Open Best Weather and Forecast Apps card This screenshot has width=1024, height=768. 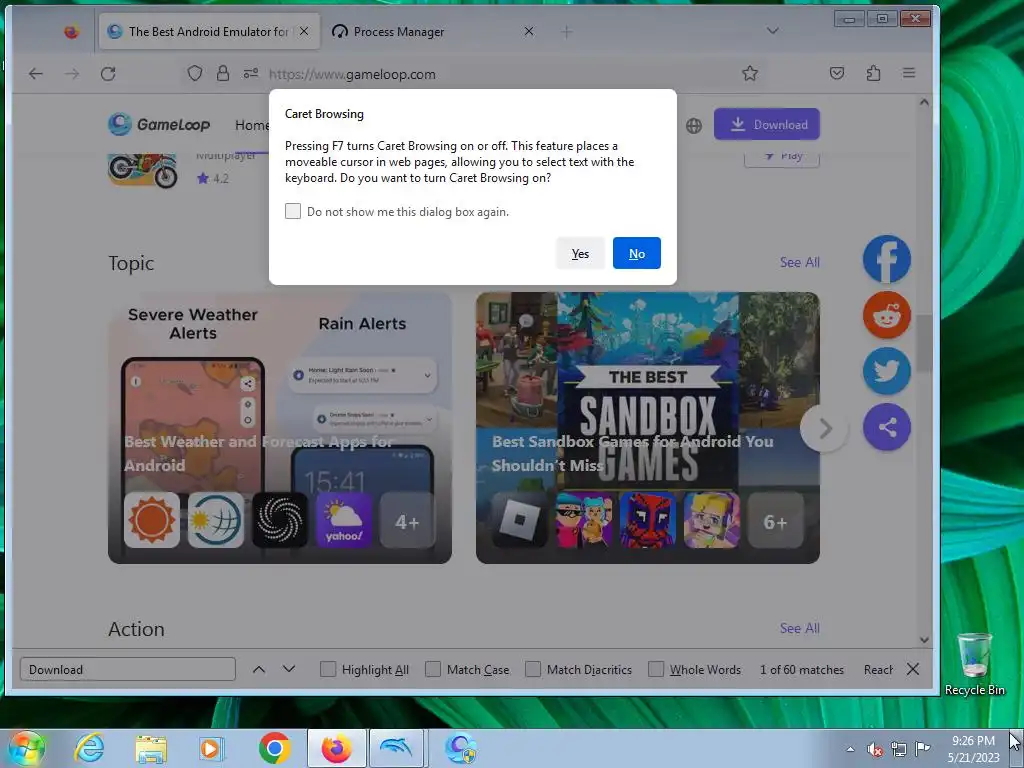coord(280,428)
